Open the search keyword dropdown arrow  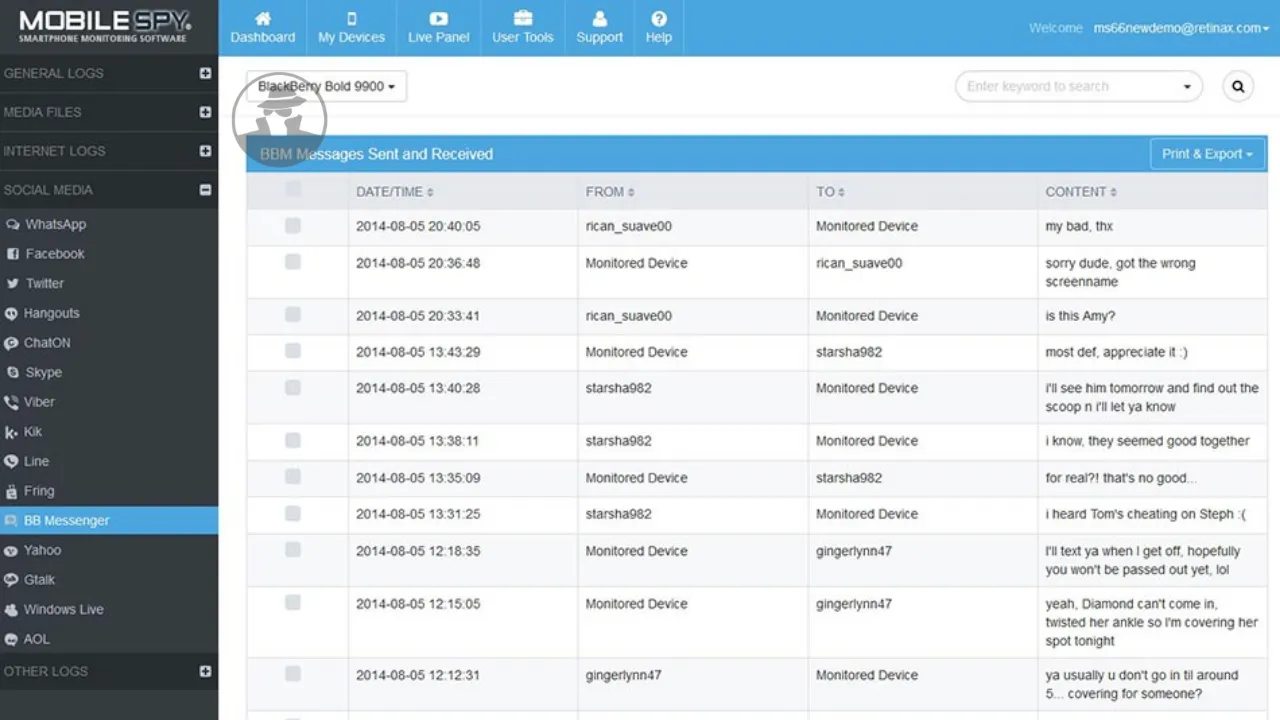[1187, 87]
